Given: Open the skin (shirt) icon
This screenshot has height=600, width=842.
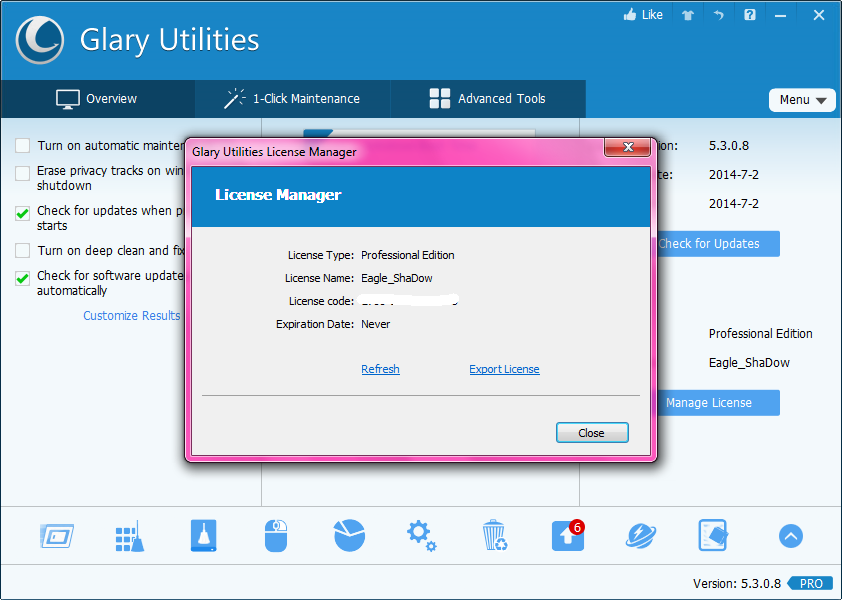Looking at the screenshot, I should (688, 15).
